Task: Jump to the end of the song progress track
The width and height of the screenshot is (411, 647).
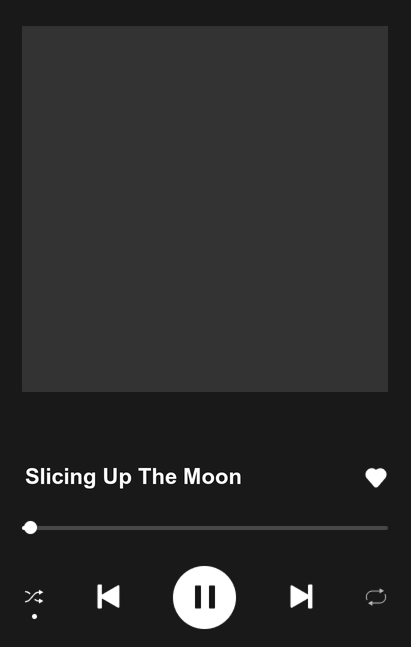Action: [x=386, y=528]
